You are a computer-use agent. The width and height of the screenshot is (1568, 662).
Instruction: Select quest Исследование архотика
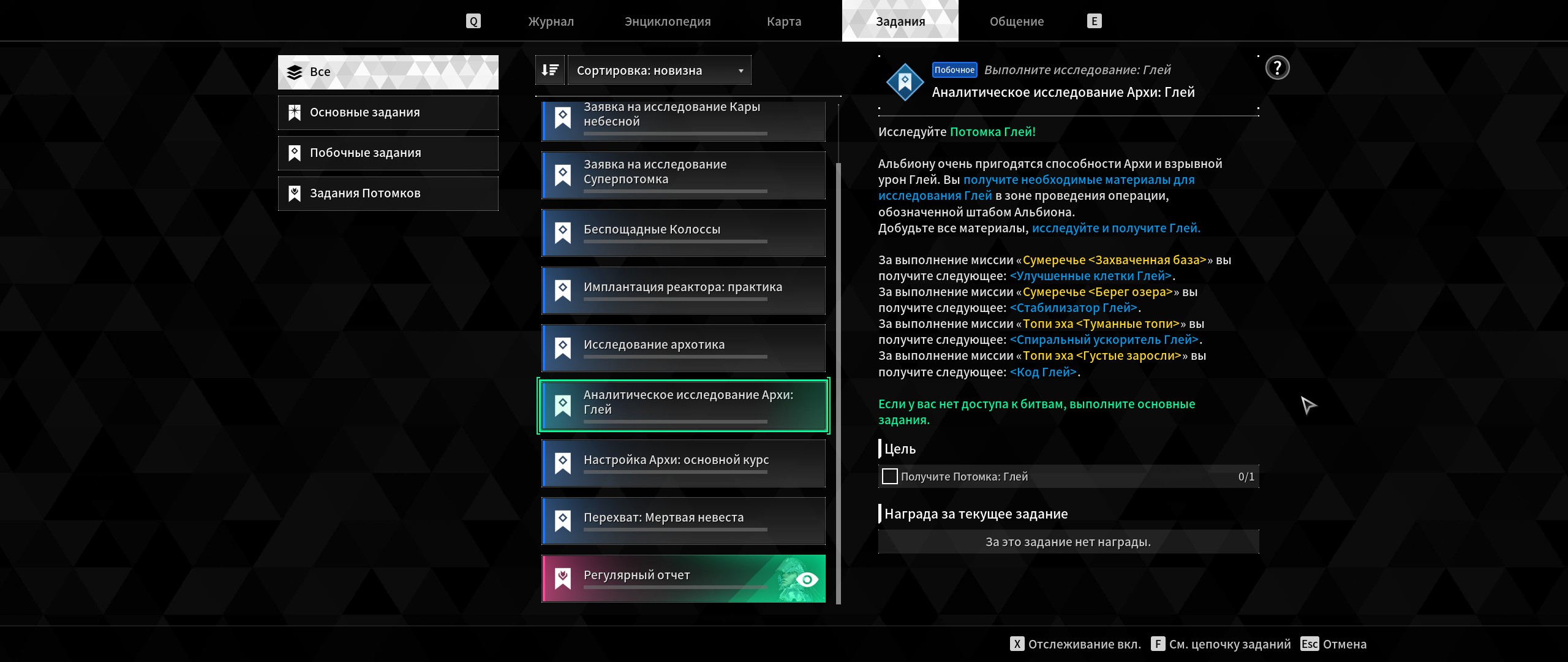click(684, 348)
